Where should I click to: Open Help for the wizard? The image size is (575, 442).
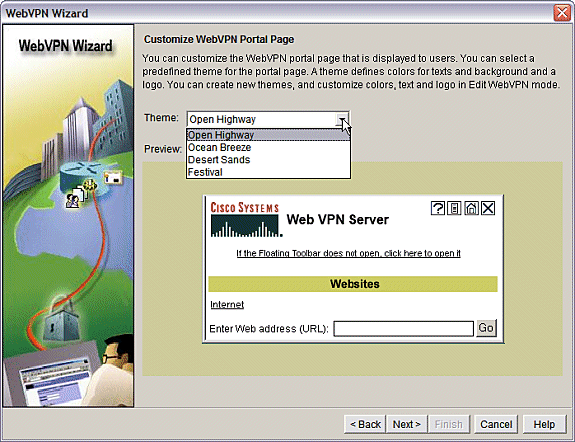(x=544, y=424)
